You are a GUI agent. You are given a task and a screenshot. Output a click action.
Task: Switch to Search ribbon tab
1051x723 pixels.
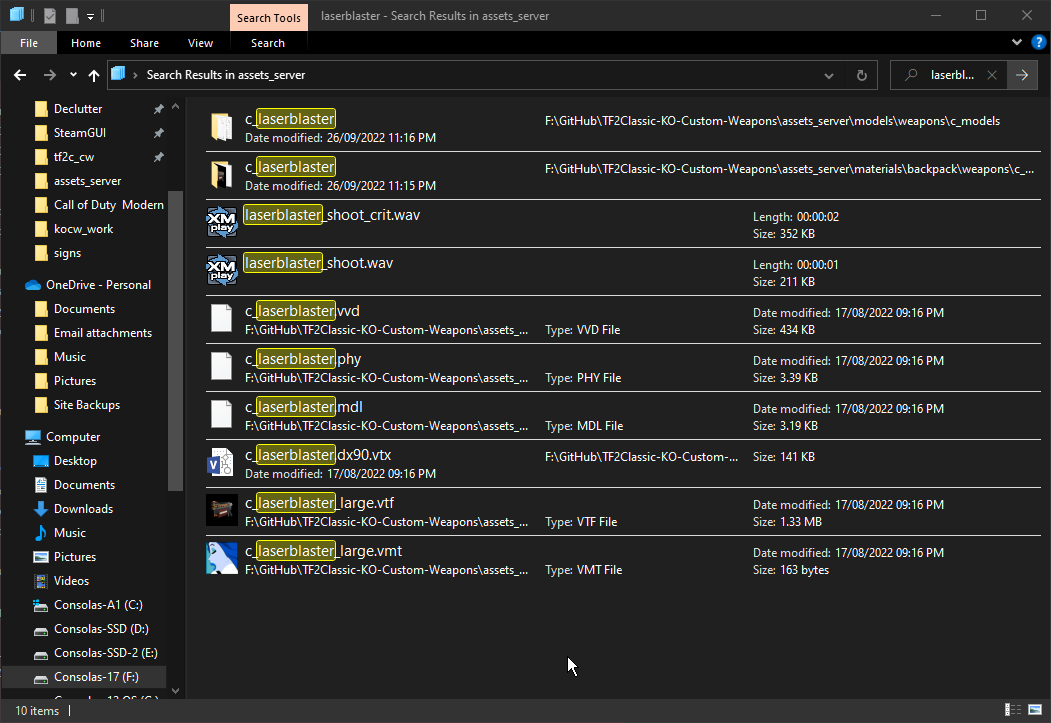pos(268,43)
